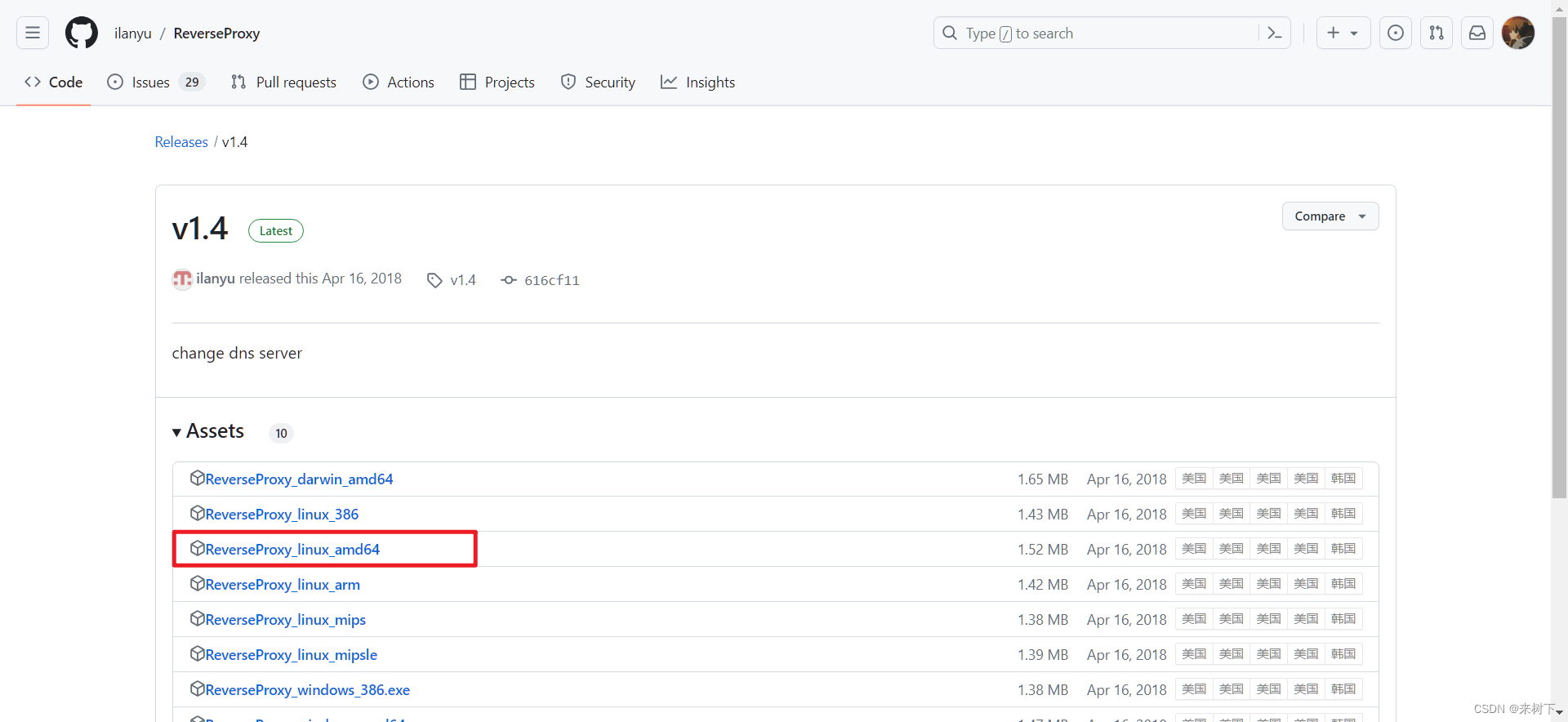This screenshot has width=1568, height=722.
Task: Open ilanyu author profile link
Action: pos(216,279)
